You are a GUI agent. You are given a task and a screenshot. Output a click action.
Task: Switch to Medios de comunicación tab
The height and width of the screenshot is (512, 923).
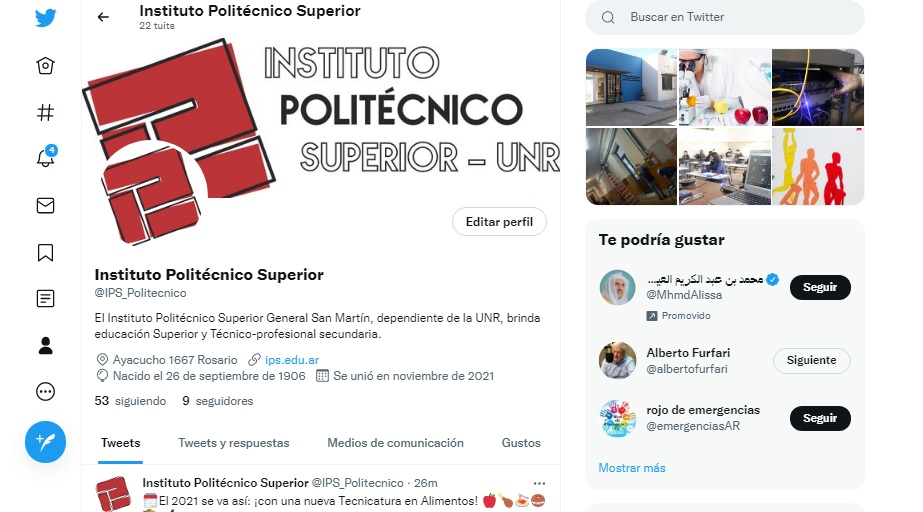point(396,443)
